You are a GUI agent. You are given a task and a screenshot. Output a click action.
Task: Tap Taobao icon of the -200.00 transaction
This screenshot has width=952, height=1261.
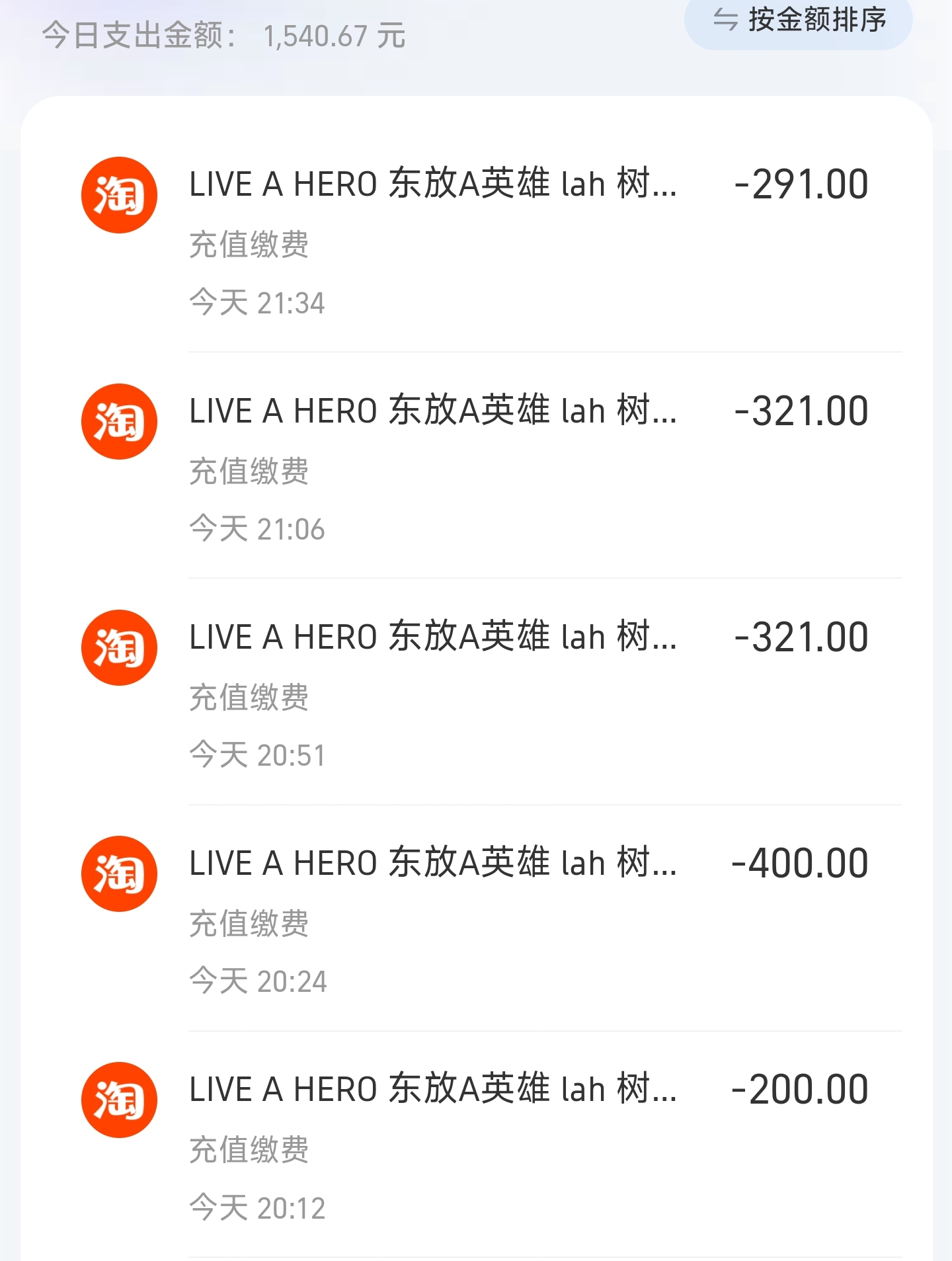point(119,1100)
